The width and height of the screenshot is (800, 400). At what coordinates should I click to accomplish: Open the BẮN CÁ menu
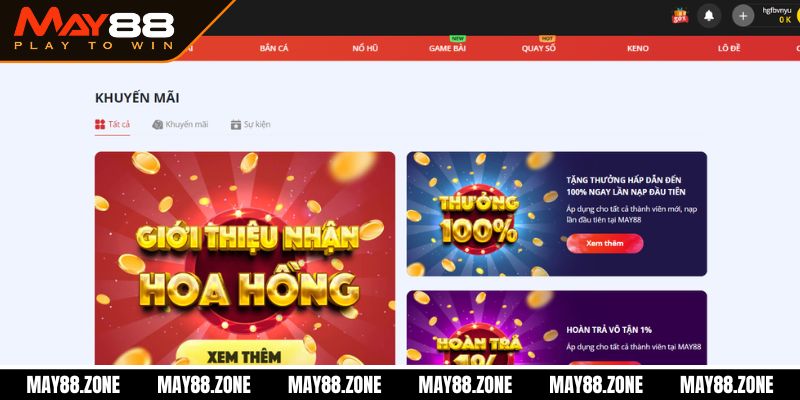click(274, 48)
